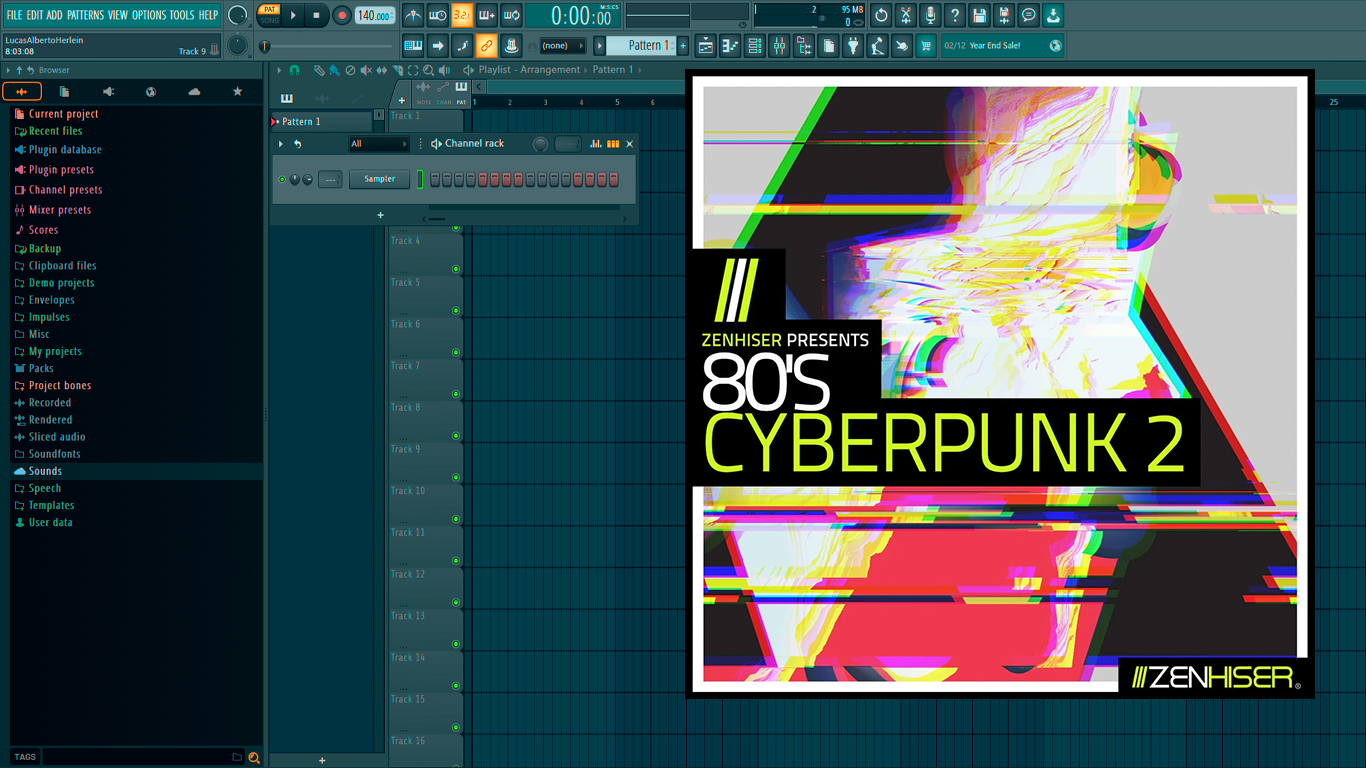Click the question mark help icon
Screen dimensions: 1366x768
click(x=955, y=15)
